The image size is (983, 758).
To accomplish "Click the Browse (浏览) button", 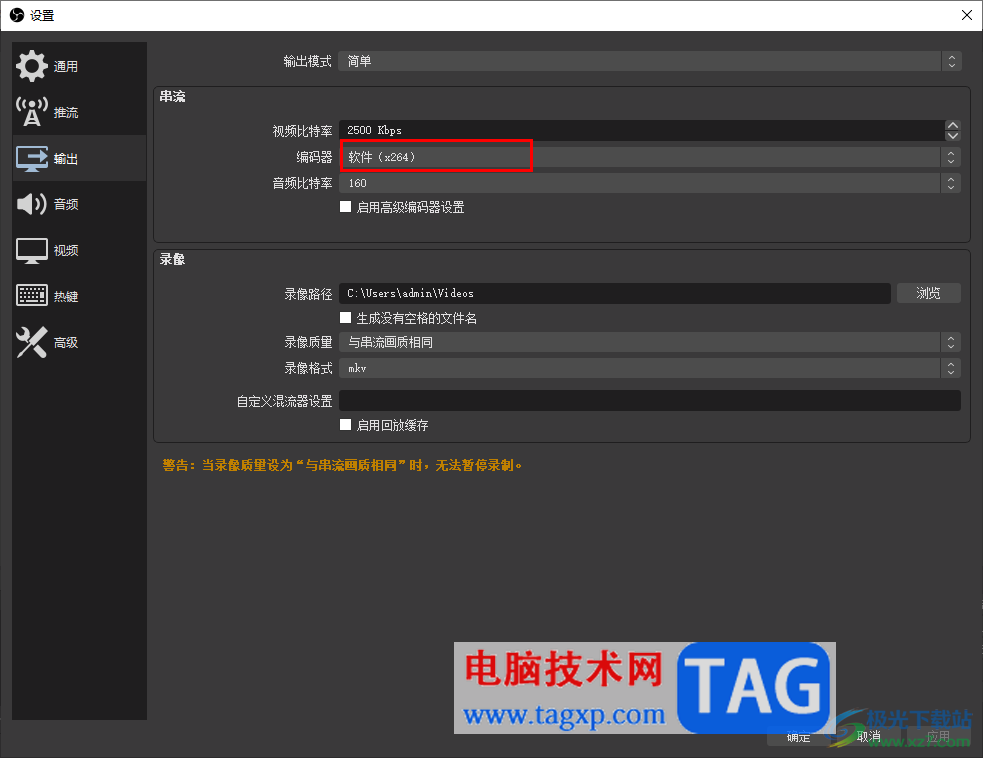I will click(928, 293).
